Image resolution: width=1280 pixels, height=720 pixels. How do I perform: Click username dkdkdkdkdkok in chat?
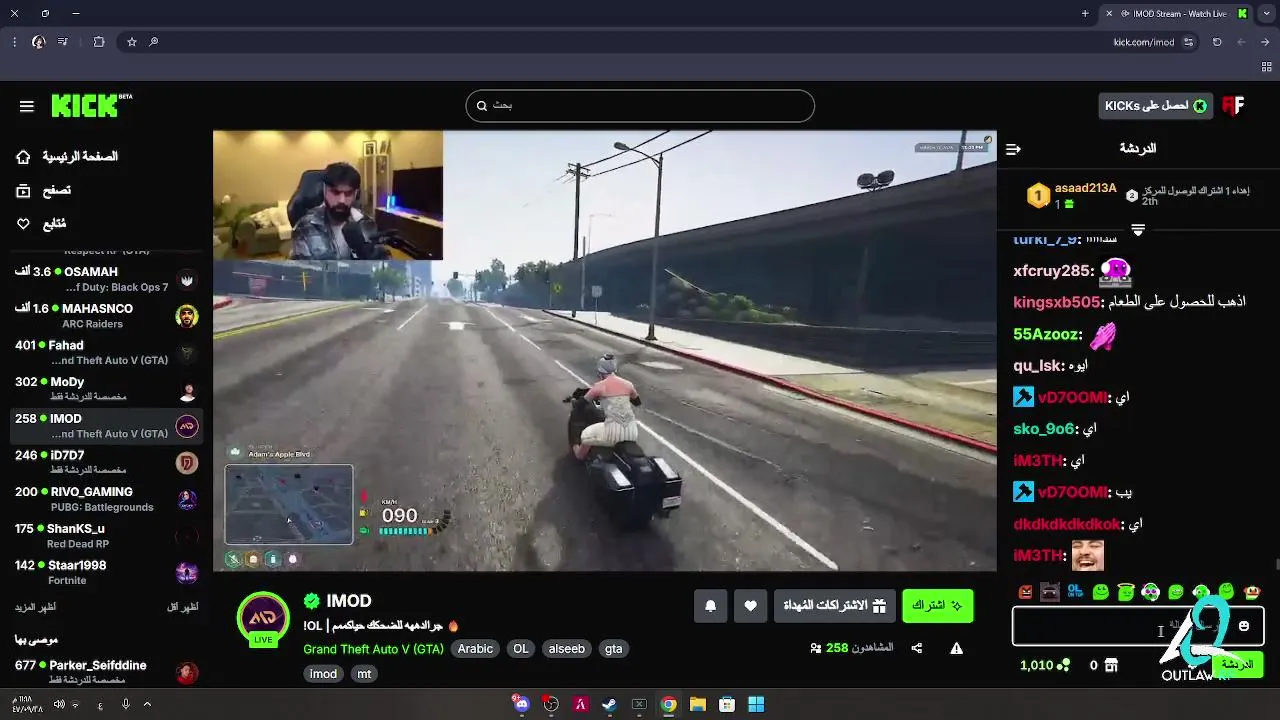click(1066, 524)
